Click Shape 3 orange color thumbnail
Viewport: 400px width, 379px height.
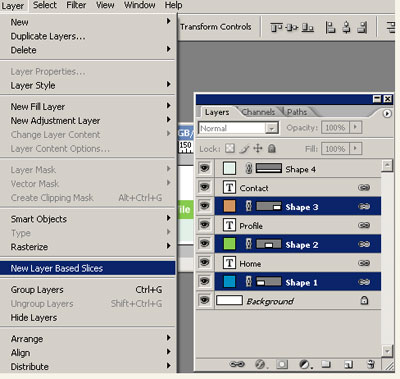point(229,206)
